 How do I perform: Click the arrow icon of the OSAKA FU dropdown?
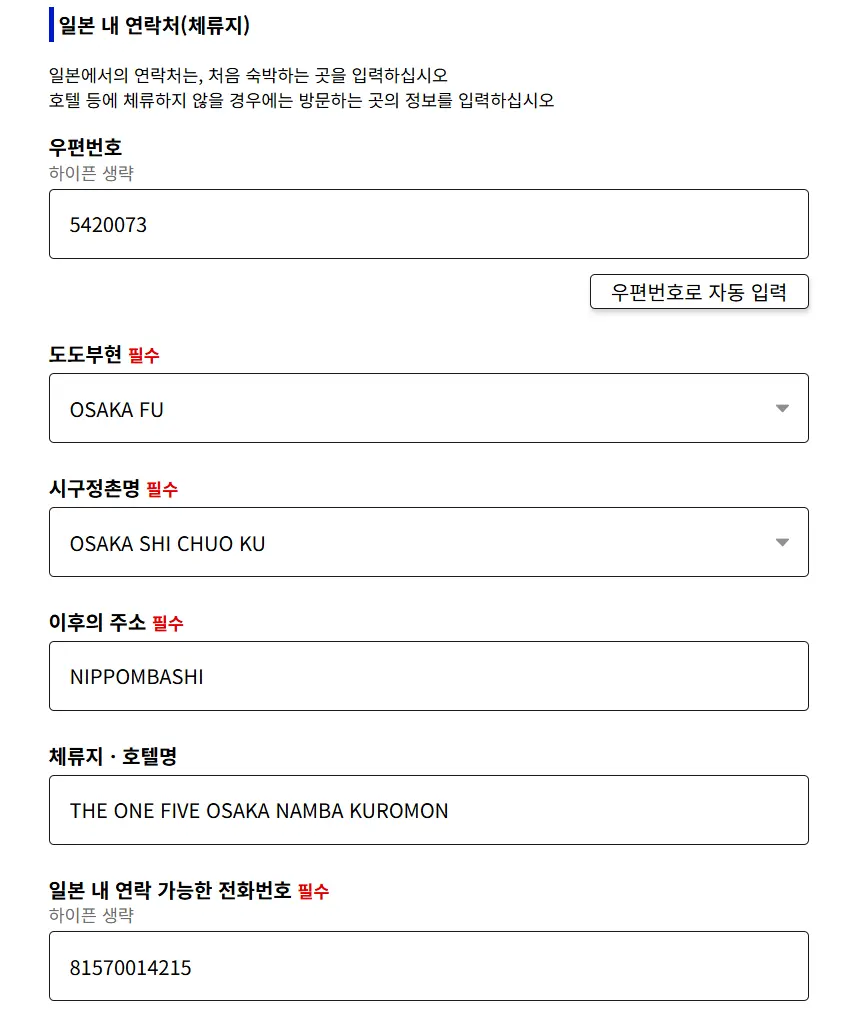tap(782, 408)
